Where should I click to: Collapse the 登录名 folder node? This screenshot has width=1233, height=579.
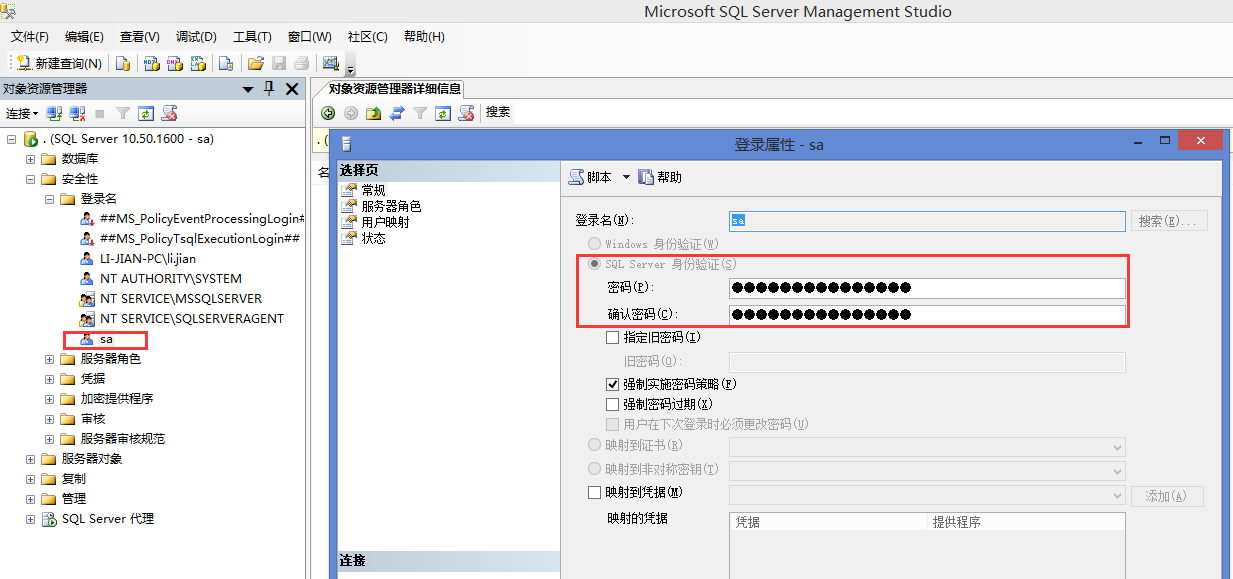click(x=50, y=199)
